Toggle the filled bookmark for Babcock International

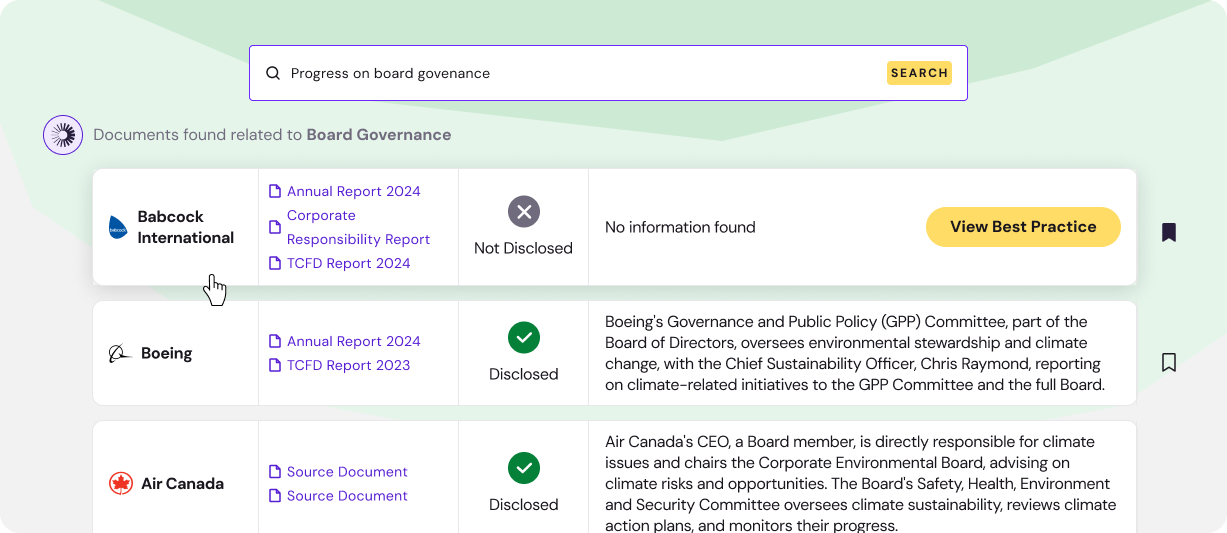[x=1168, y=232]
